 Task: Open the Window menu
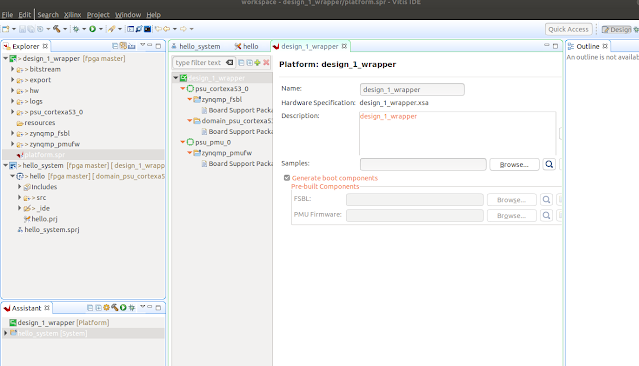click(128, 15)
